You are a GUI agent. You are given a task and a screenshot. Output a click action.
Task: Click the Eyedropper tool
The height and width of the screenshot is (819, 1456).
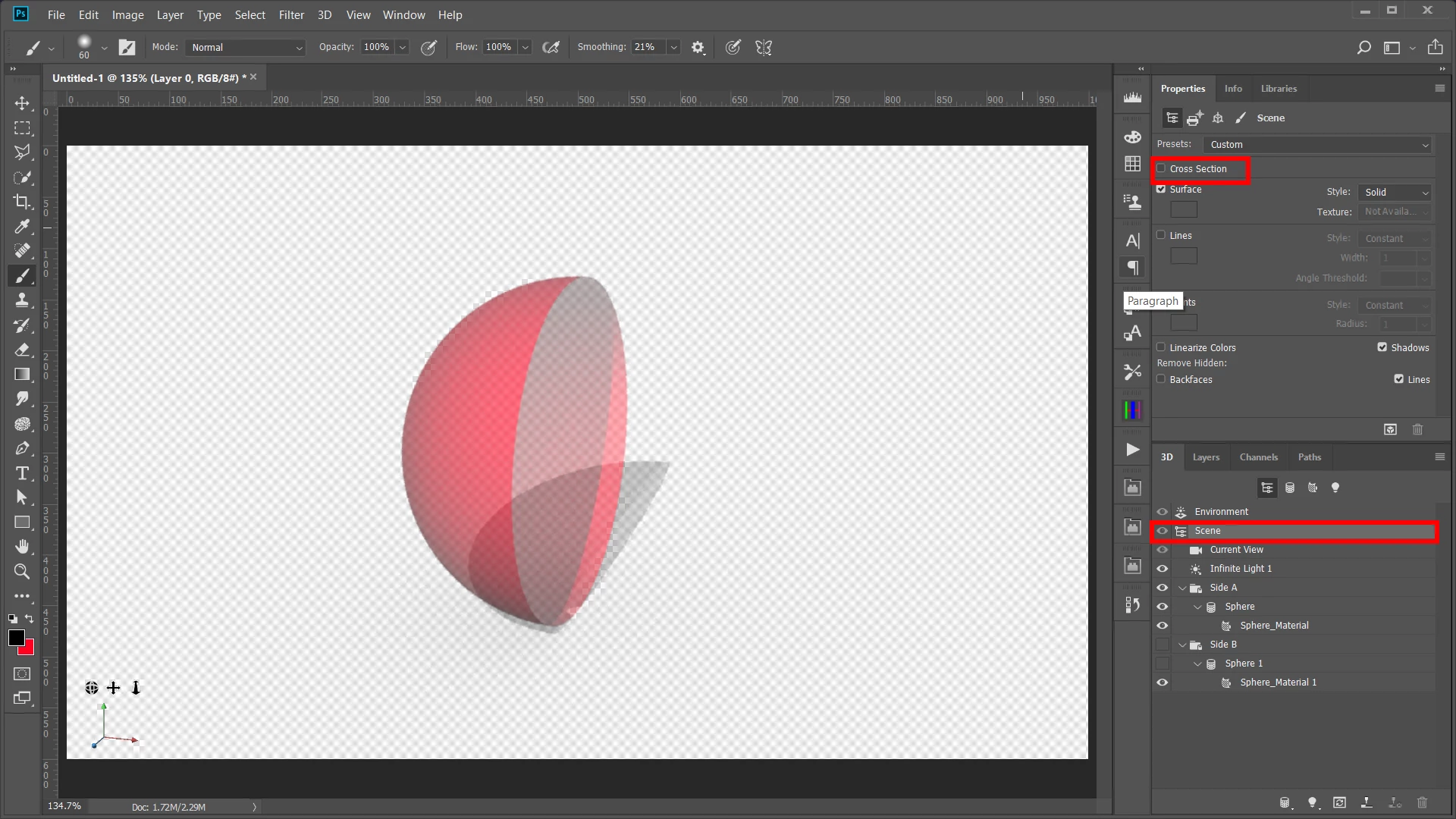point(22,227)
